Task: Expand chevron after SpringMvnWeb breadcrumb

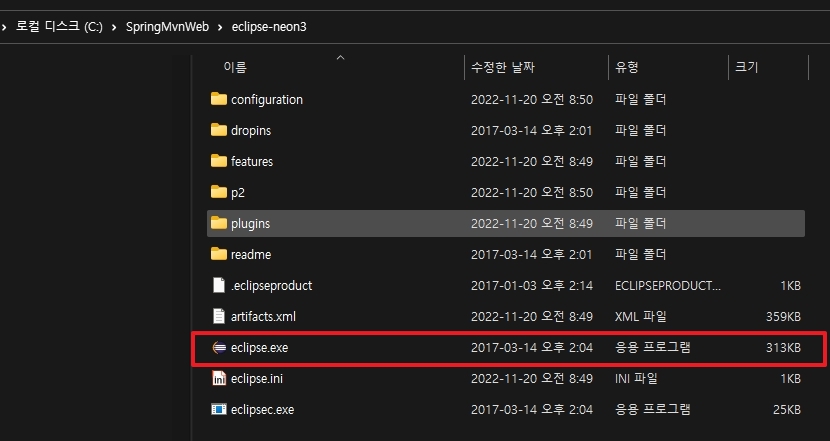Action: pos(220,27)
